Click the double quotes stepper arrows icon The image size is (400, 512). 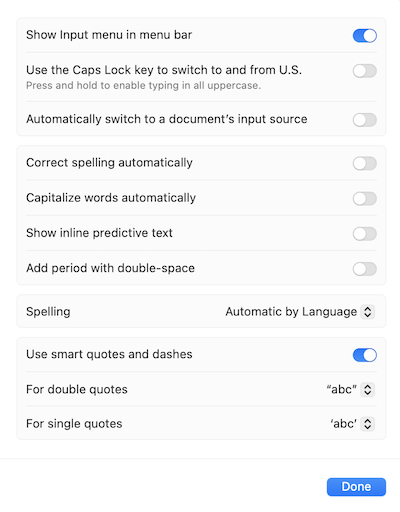[x=368, y=390]
